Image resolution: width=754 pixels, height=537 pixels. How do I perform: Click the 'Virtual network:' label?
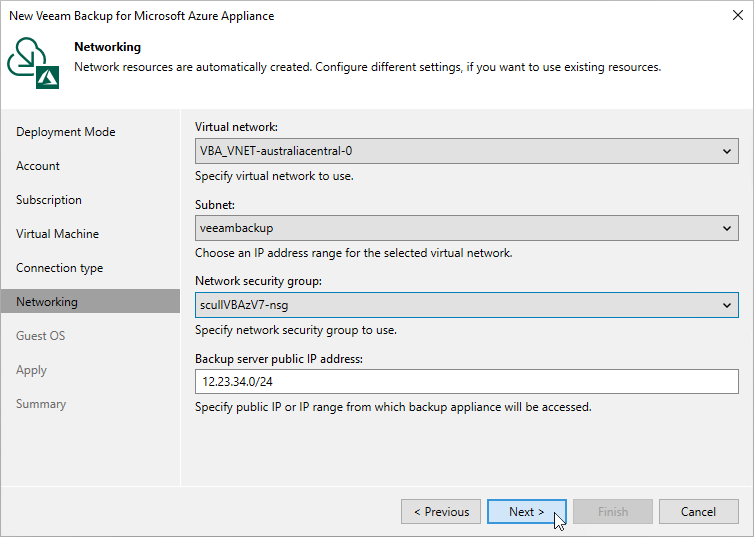click(x=236, y=127)
